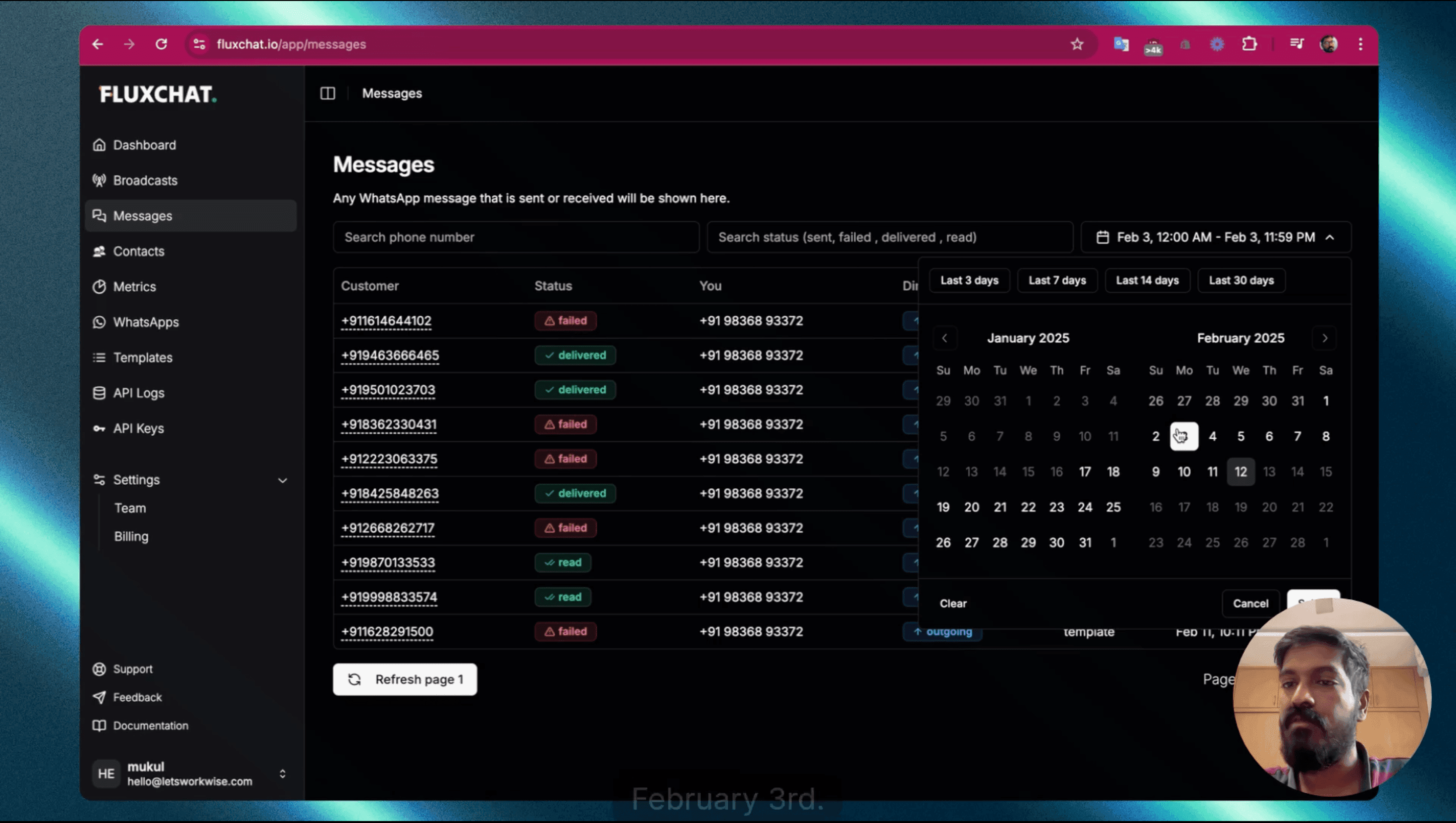Viewport: 1456px width, 823px height.
Task: Open the WhatsApps section
Action: pyautogui.click(x=146, y=322)
